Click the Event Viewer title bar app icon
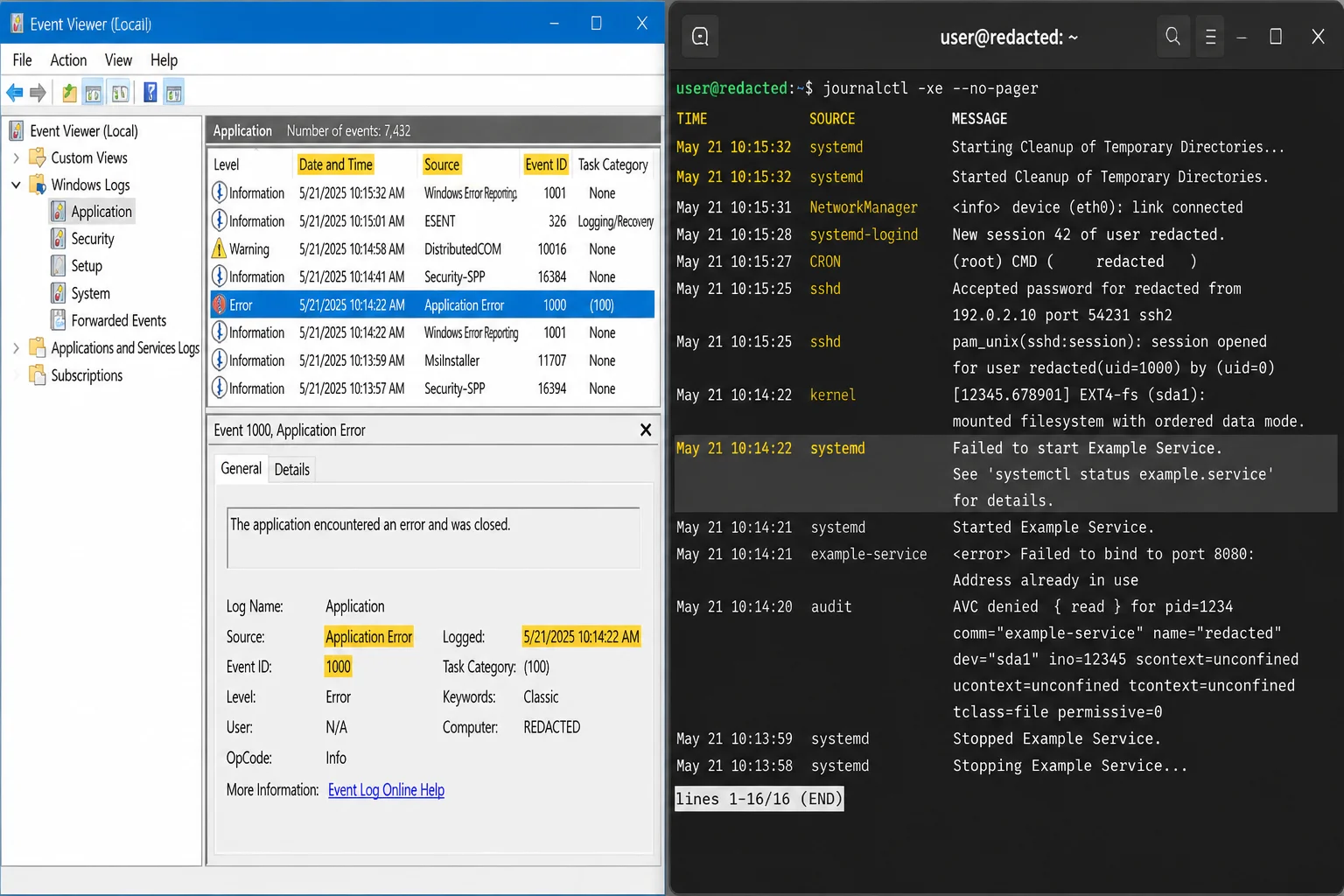Screen dimensions: 1344x896 coord(17,24)
